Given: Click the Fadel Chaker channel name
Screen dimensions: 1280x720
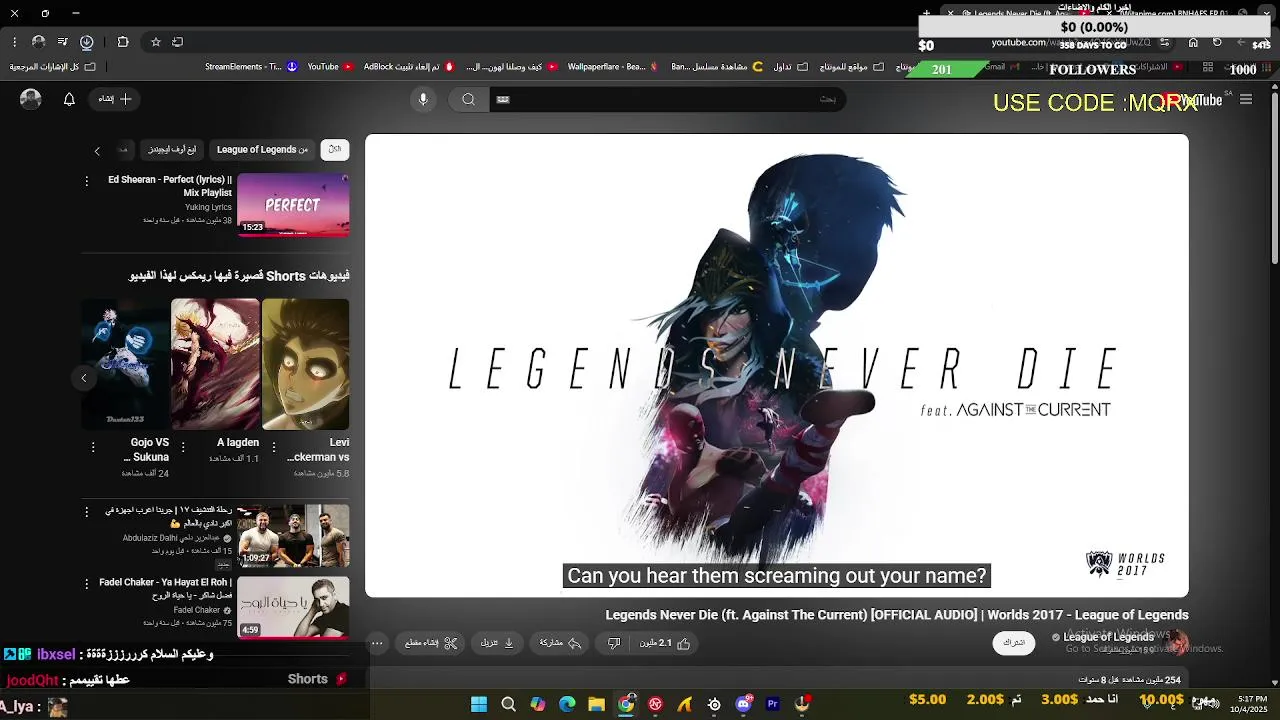Looking at the screenshot, I should click(x=196, y=610).
